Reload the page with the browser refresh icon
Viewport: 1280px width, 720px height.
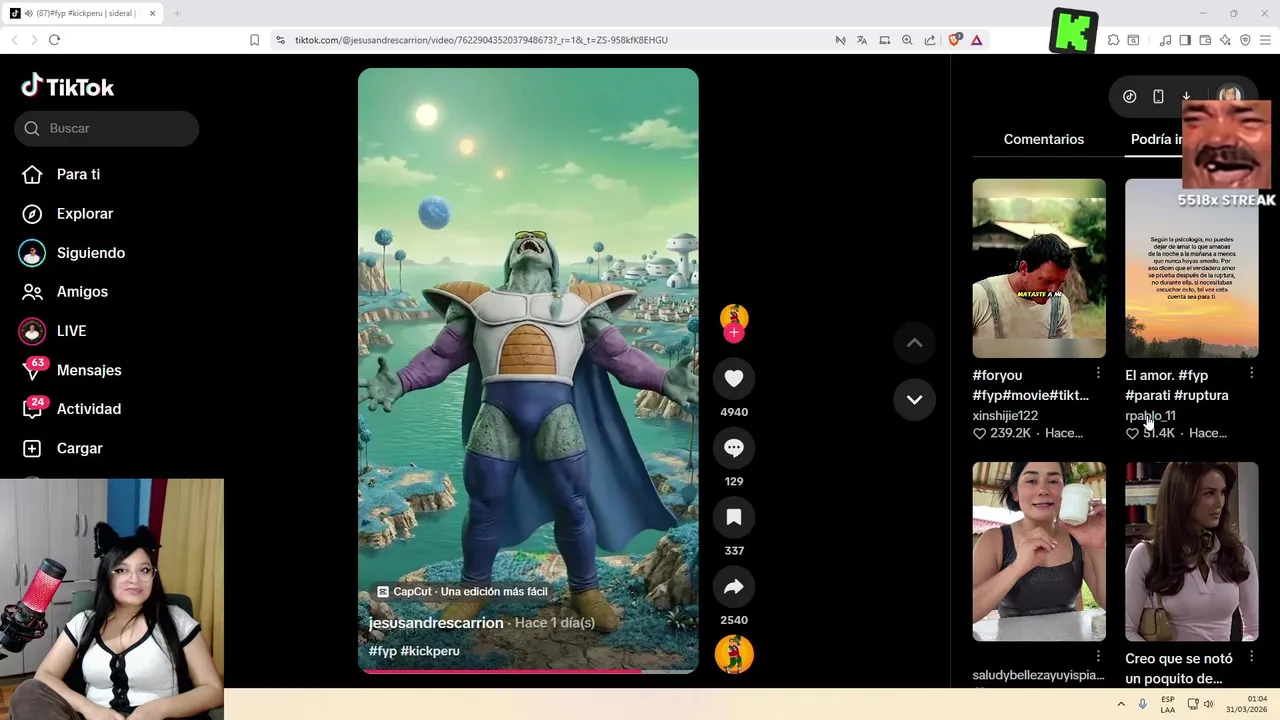(54, 40)
